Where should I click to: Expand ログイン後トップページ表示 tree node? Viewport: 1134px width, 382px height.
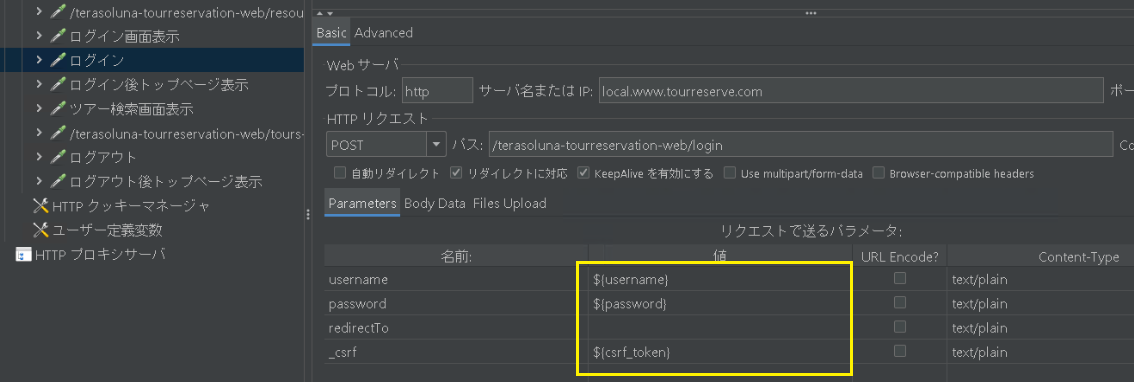(x=40, y=85)
